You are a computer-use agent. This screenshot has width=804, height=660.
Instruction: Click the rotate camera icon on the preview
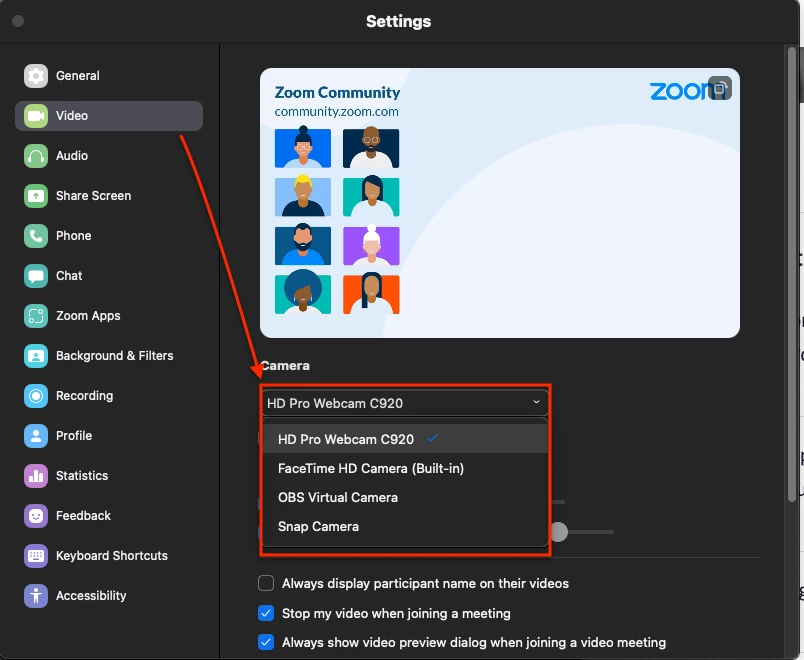tap(719, 88)
